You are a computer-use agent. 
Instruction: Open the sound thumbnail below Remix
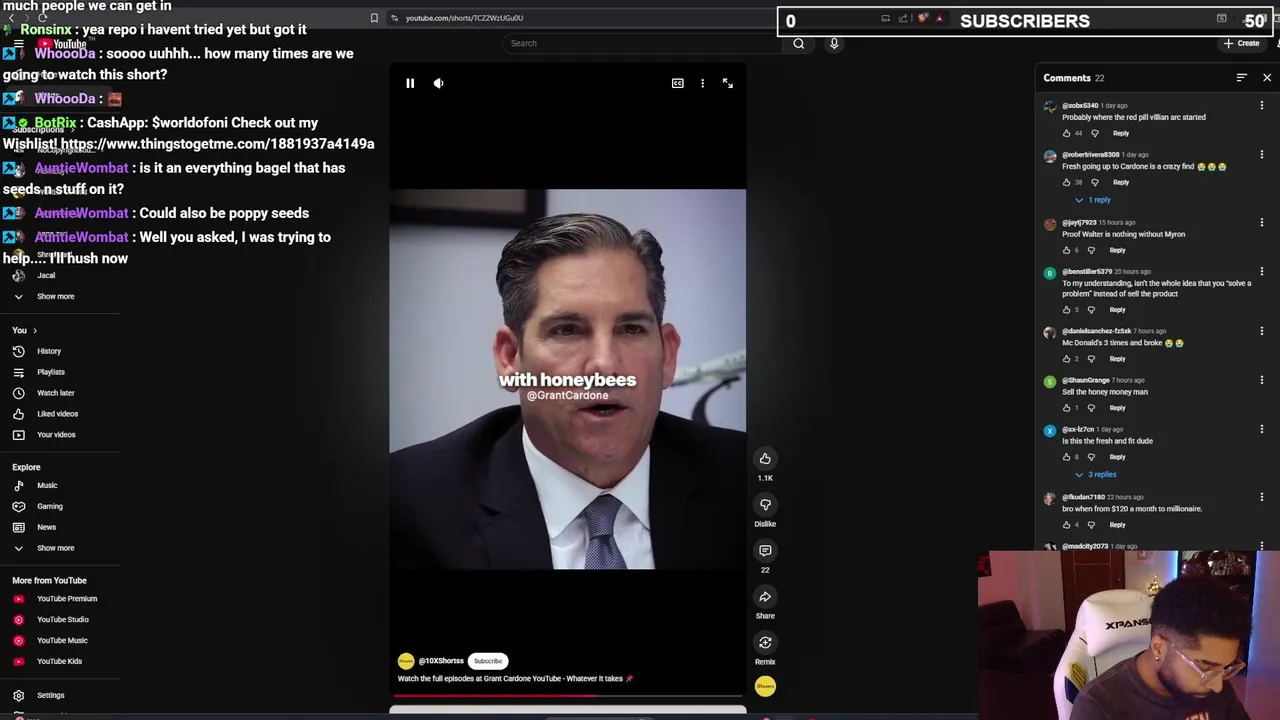pos(765,686)
